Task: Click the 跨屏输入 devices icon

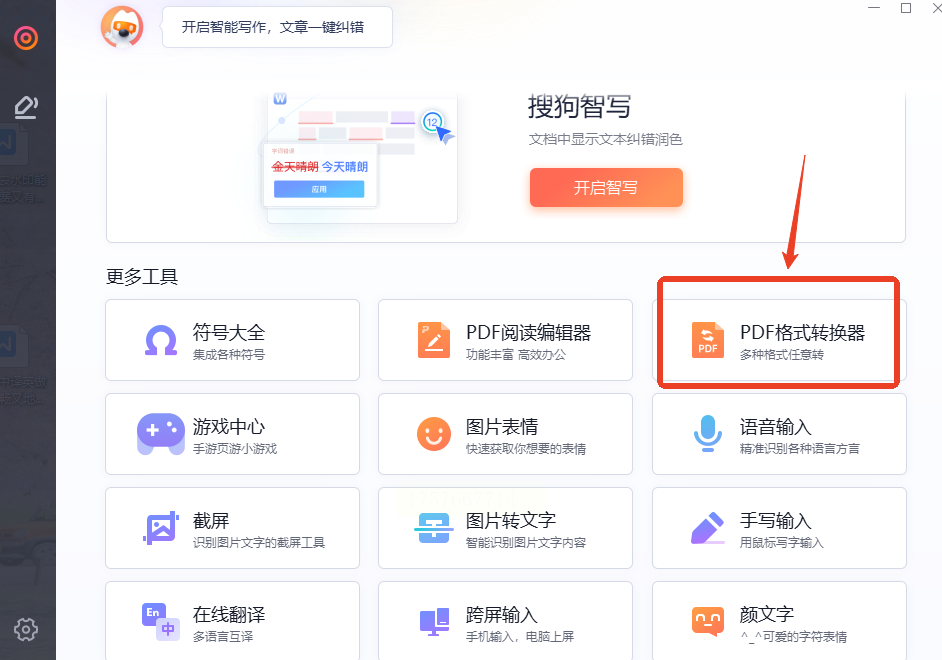Action: point(434,622)
